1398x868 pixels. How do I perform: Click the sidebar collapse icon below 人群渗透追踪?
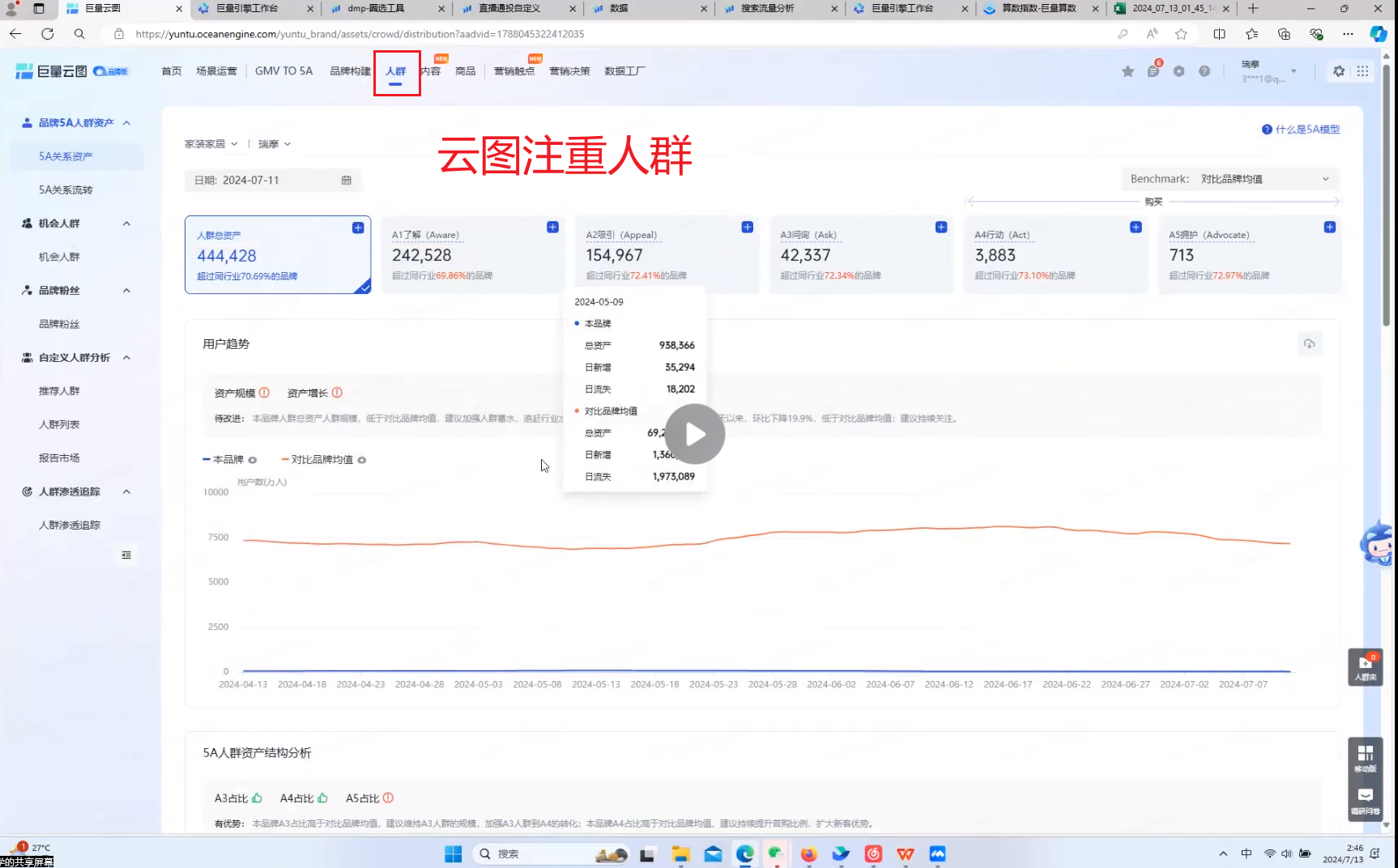coord(126,555)
